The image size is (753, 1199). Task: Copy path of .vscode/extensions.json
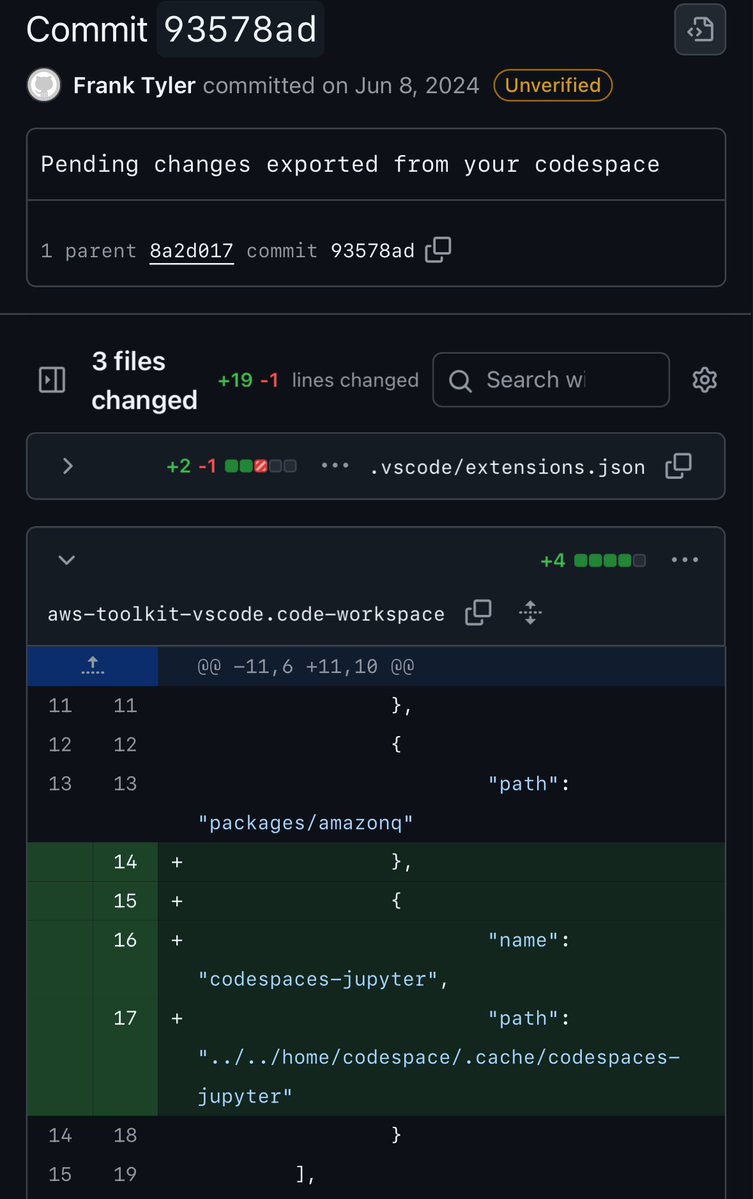(678, 466)
